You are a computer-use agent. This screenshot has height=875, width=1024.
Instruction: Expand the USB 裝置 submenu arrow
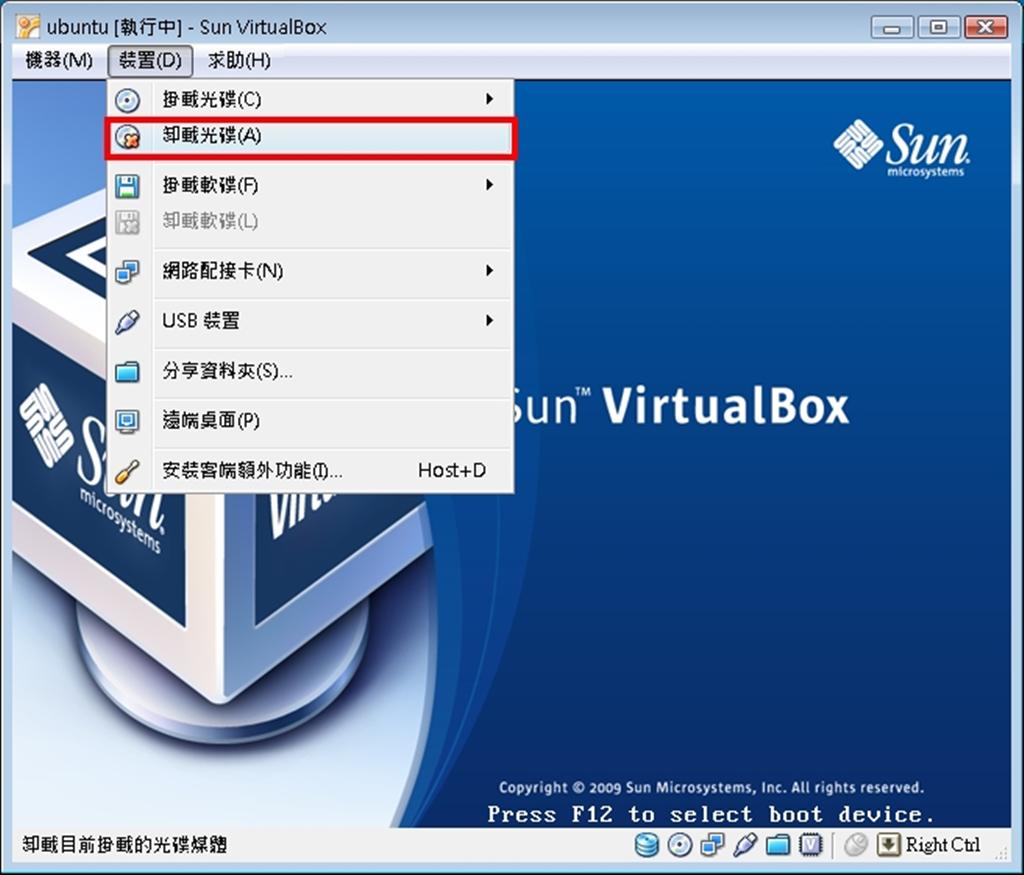point(489,321)
